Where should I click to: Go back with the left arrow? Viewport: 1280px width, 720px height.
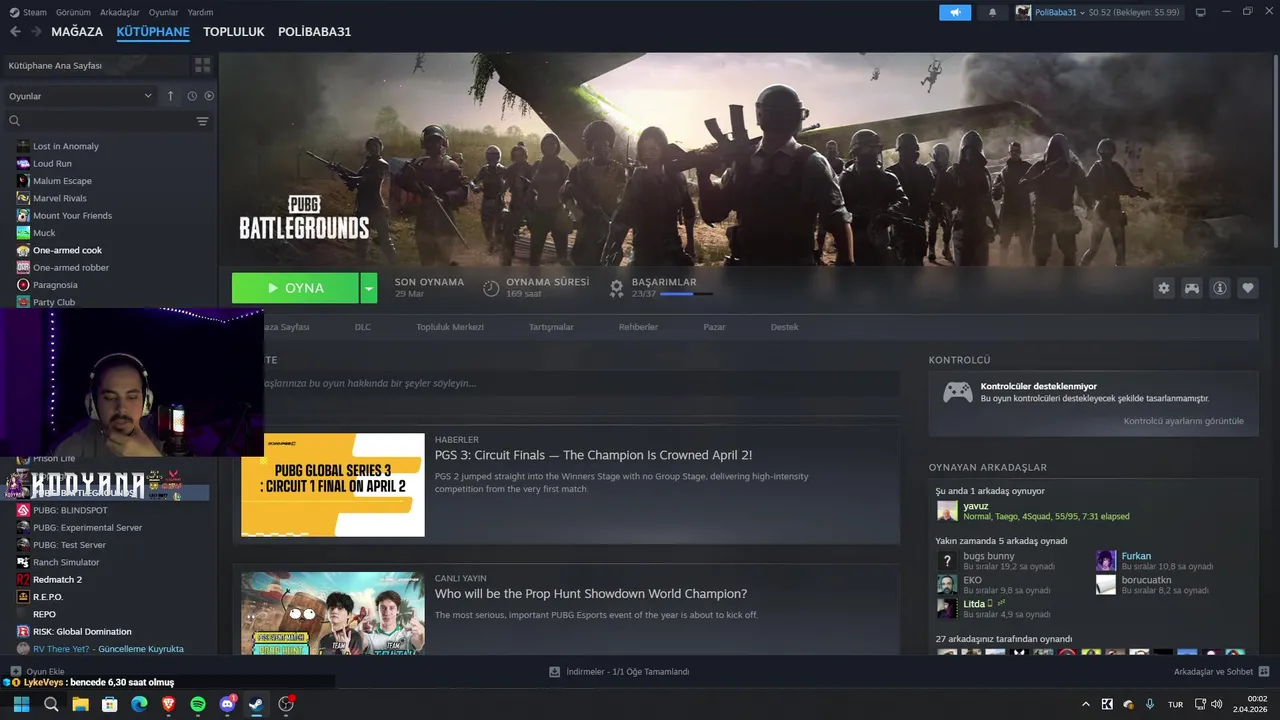(x=15, y=32)
